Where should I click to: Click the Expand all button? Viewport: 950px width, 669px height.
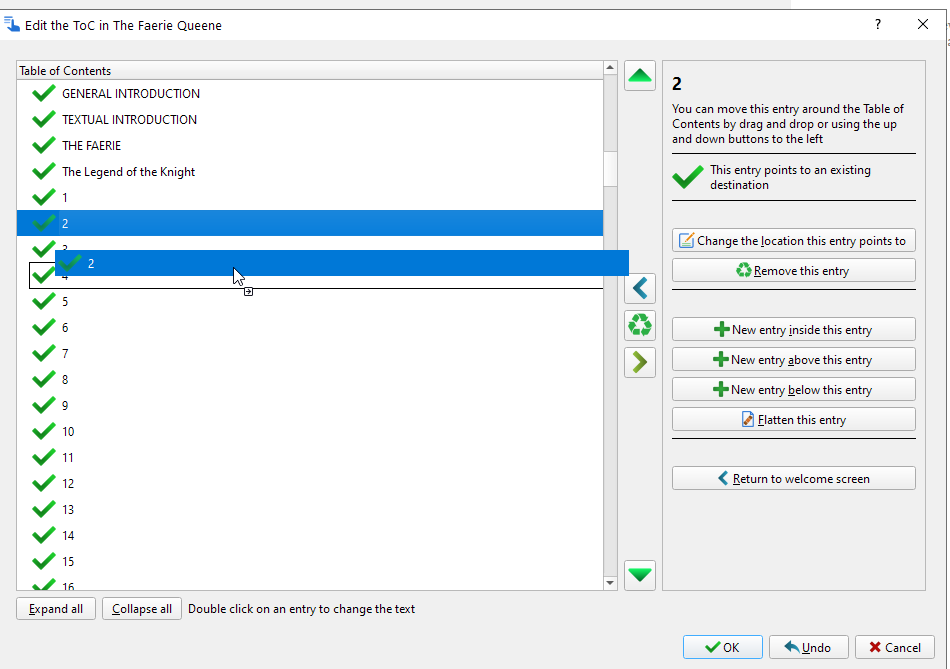(x=56, y=609)
